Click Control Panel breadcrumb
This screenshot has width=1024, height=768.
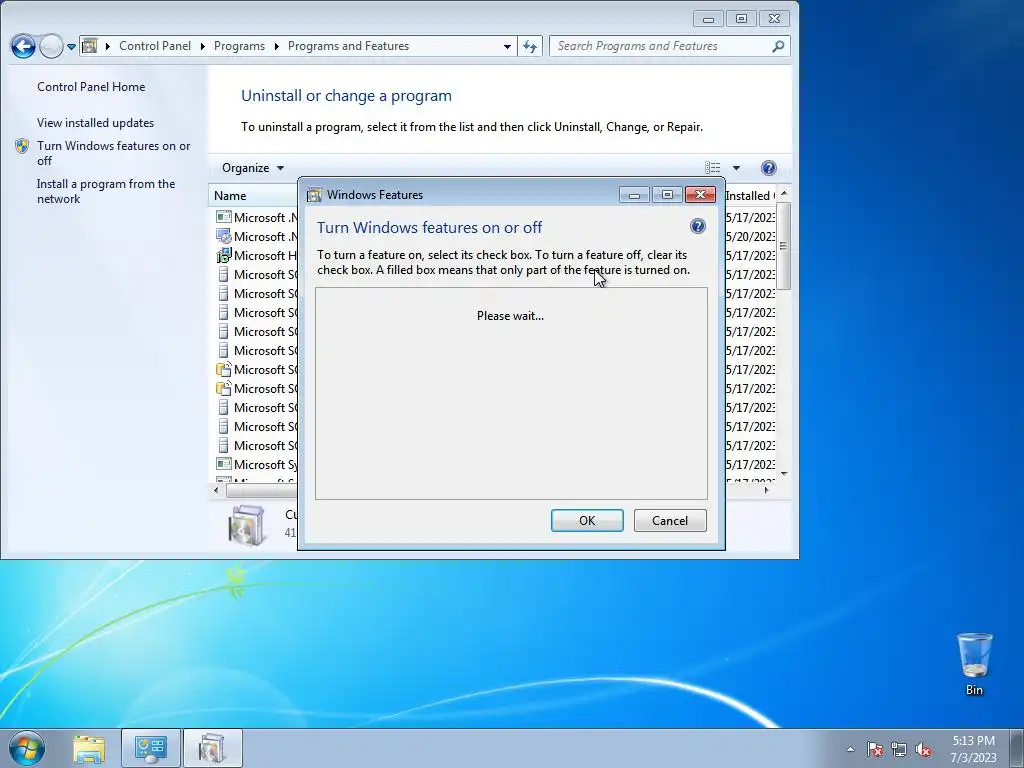155,46
